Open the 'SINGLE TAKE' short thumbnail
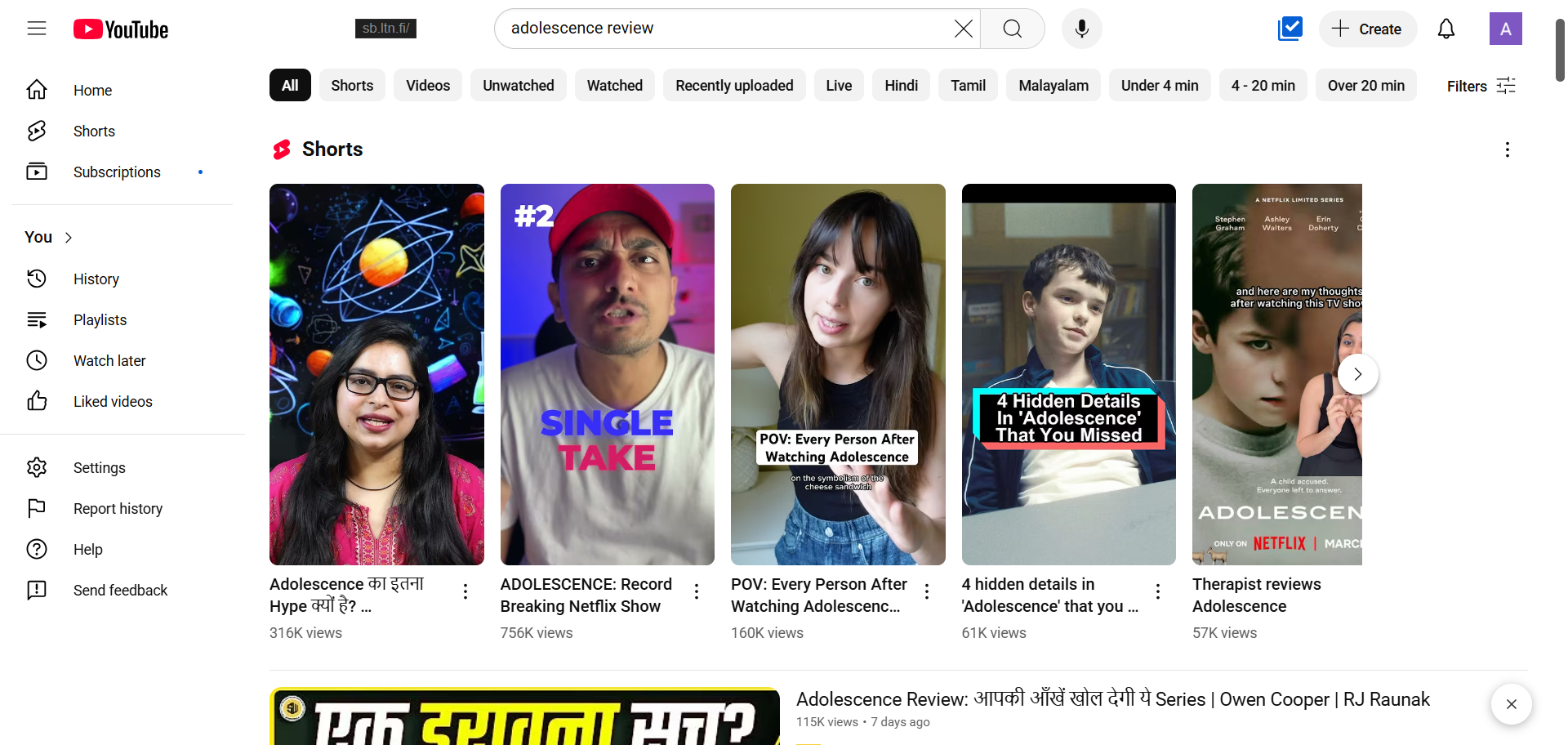The image size is (1568, 745). coord(608,374)
